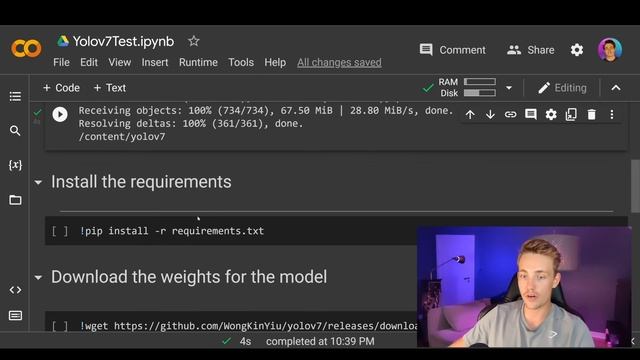The width and height of the screenshot is (640, 360).
Task: Click the Resolving deltas output line
Action: pyautogui.click(x=191, y=124)
